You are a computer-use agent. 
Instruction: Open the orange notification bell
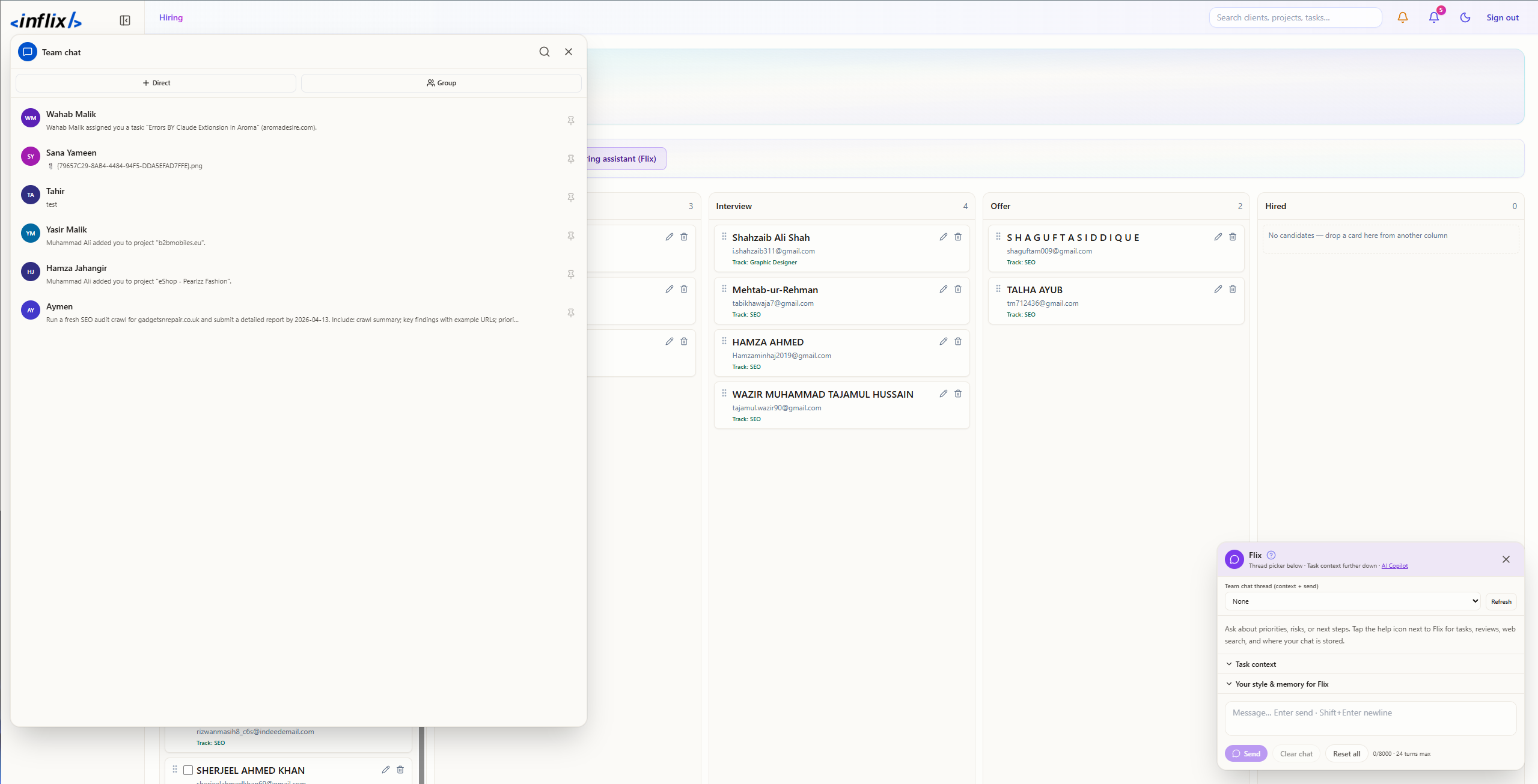[1403, 17]
